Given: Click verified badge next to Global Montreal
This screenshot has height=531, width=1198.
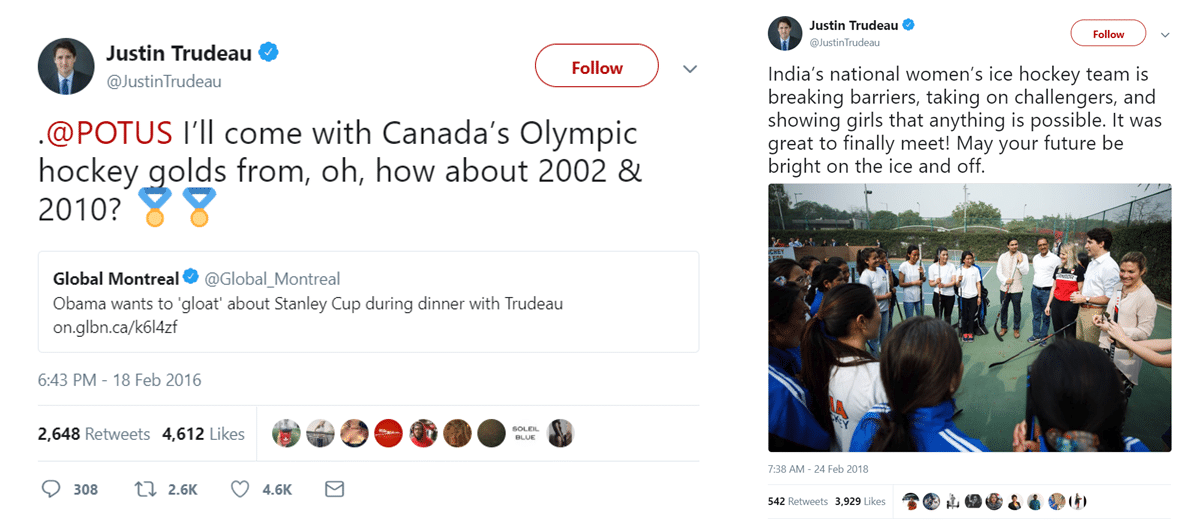Looking at the screenshot, I should (x=192, y=278).
